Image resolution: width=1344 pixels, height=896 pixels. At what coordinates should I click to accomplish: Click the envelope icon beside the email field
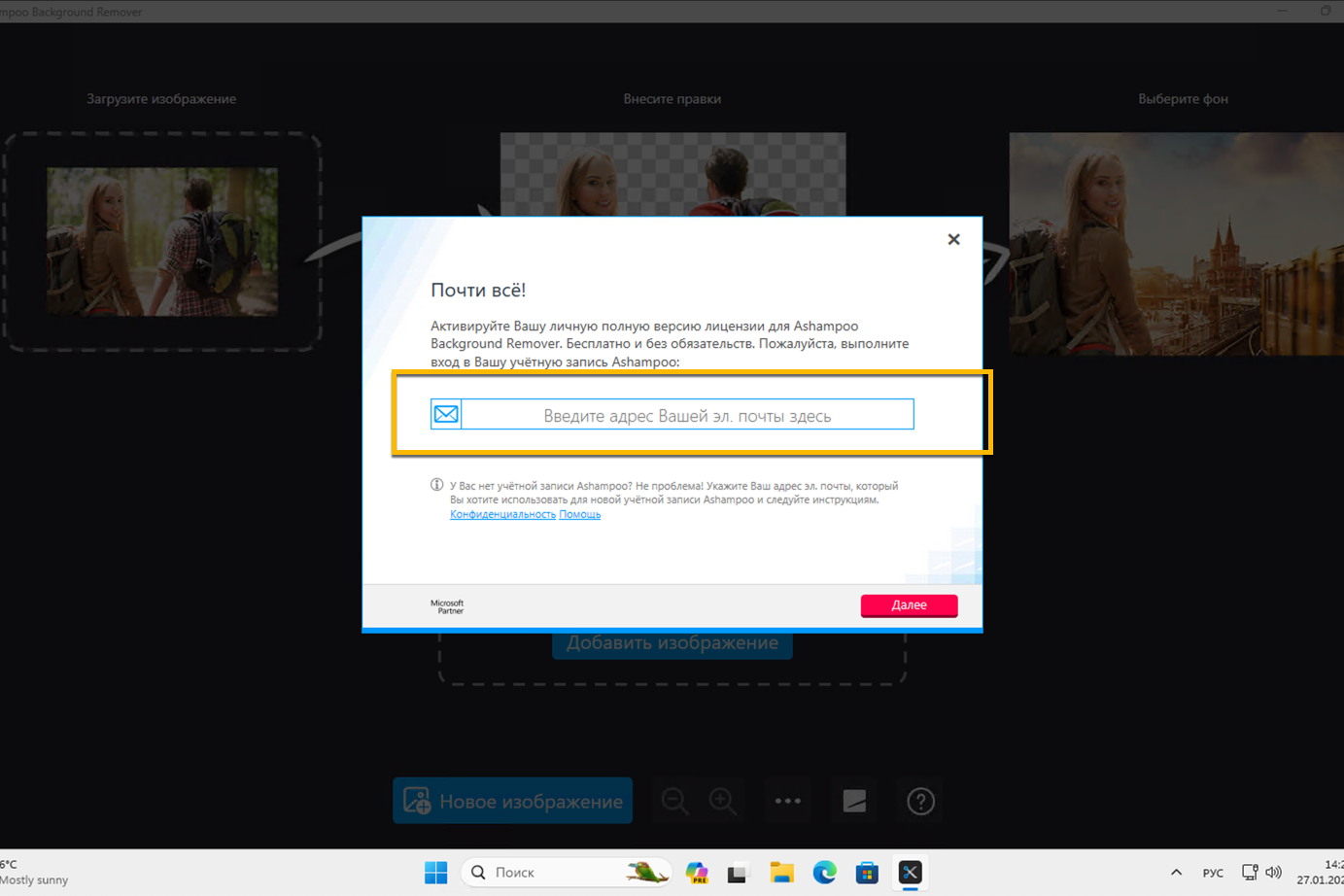point(446,415)
